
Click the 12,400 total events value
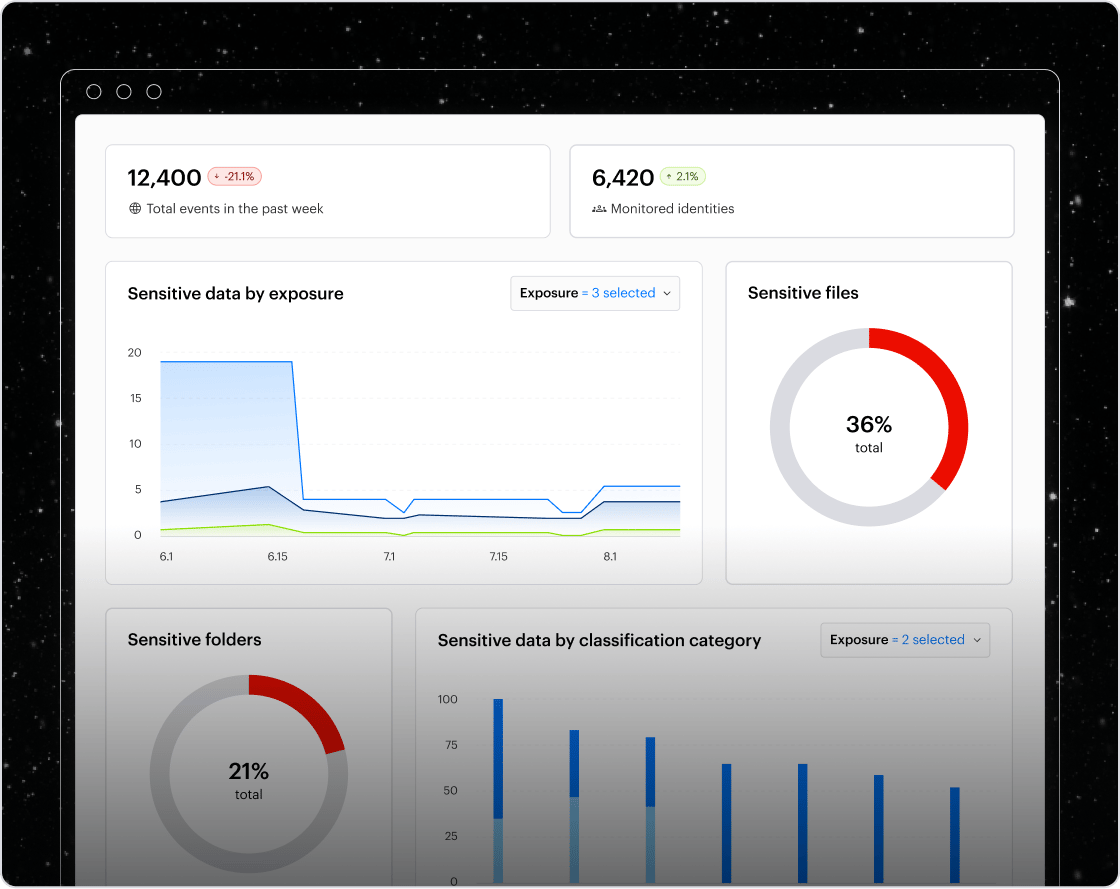(x=165, y=178)
